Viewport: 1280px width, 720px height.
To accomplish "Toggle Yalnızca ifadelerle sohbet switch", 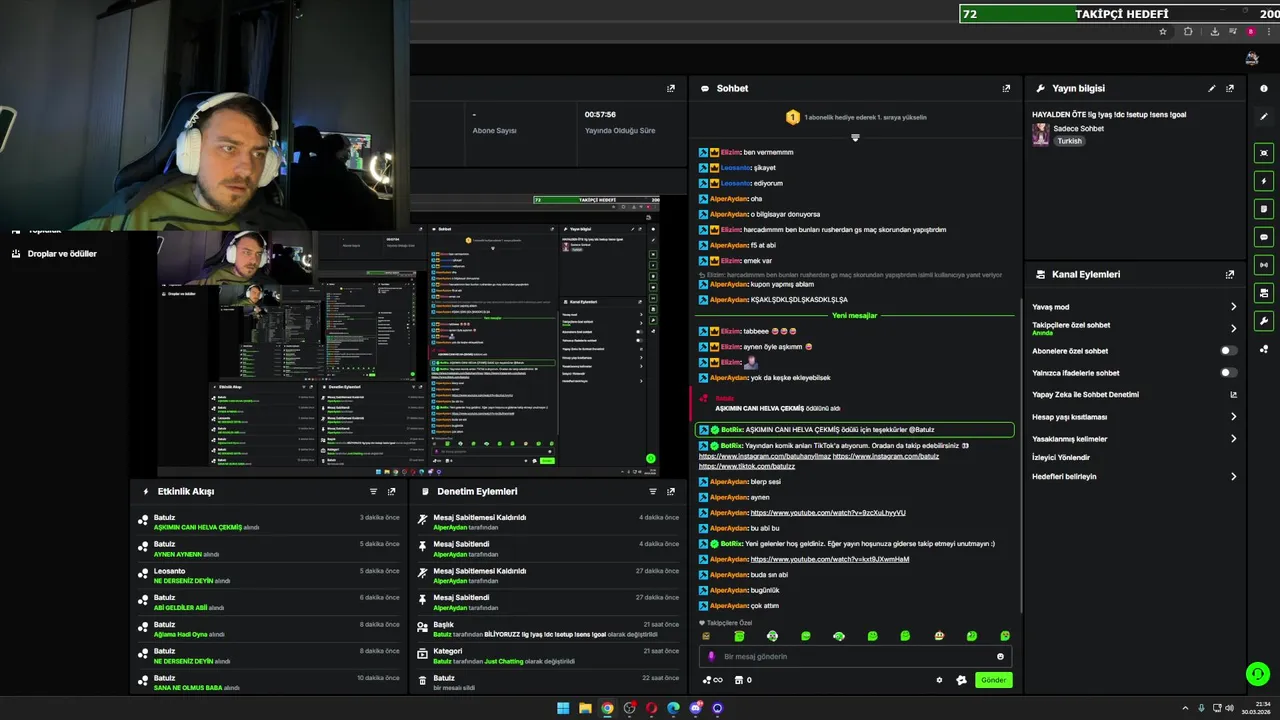I will coord(1229,373).
